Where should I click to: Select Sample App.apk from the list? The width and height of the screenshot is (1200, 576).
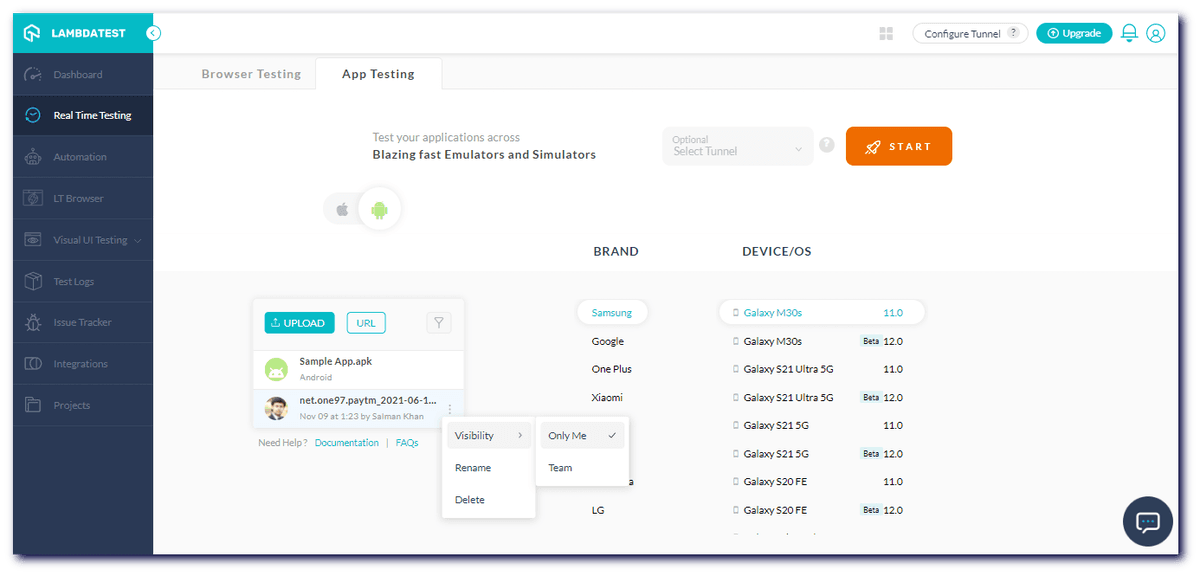pos(358,369)
